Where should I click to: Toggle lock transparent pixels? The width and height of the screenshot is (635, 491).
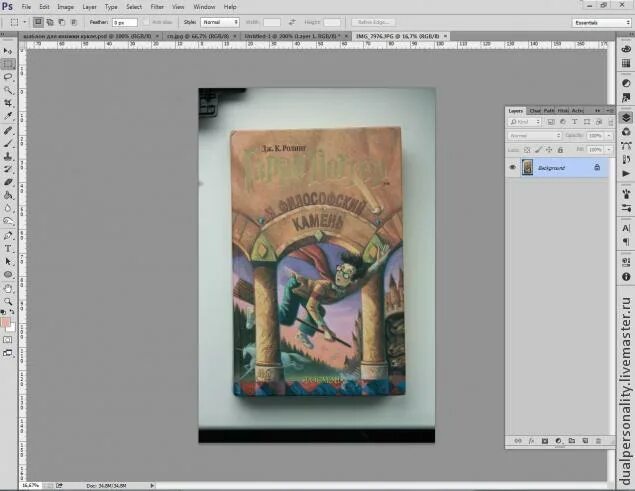coord(527,150)
